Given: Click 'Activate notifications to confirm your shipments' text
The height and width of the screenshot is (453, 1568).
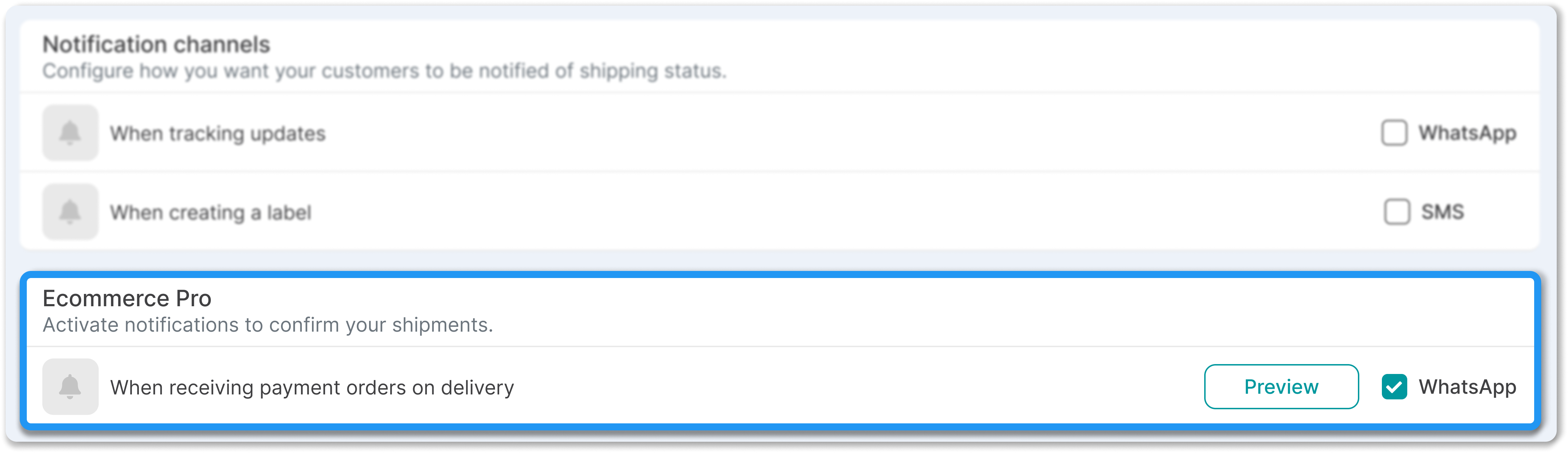Looking at the screenshot, I should point(268,325).
